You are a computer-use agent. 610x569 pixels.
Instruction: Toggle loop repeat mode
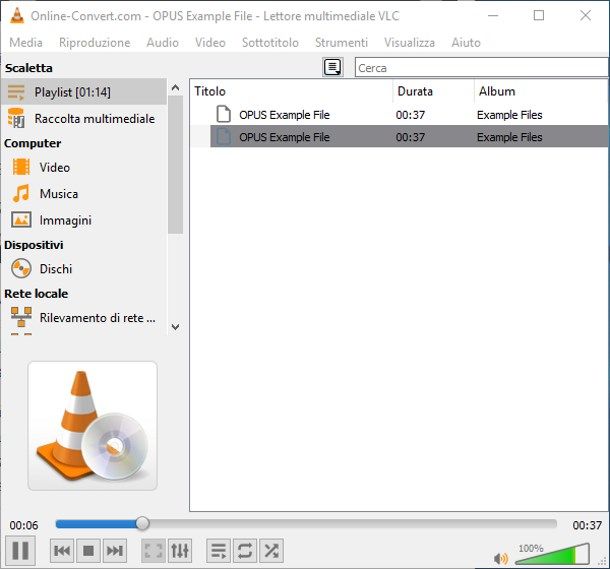point(245,550)
